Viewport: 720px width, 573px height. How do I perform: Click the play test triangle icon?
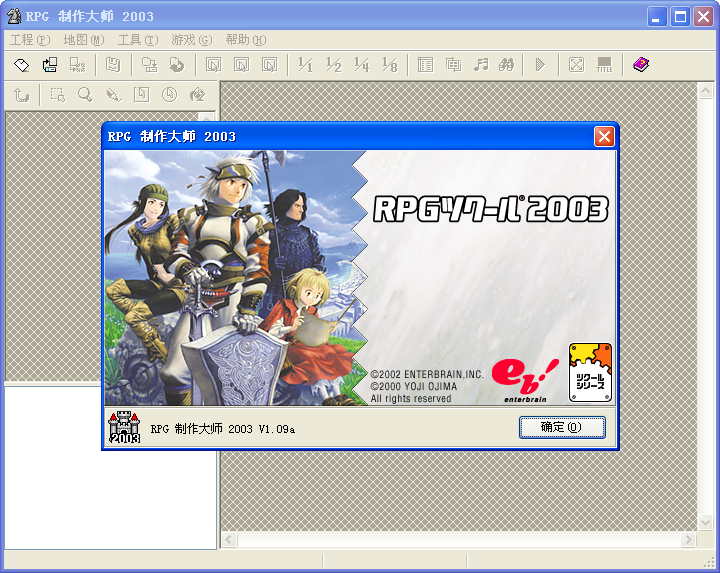[x=540, y=65]
